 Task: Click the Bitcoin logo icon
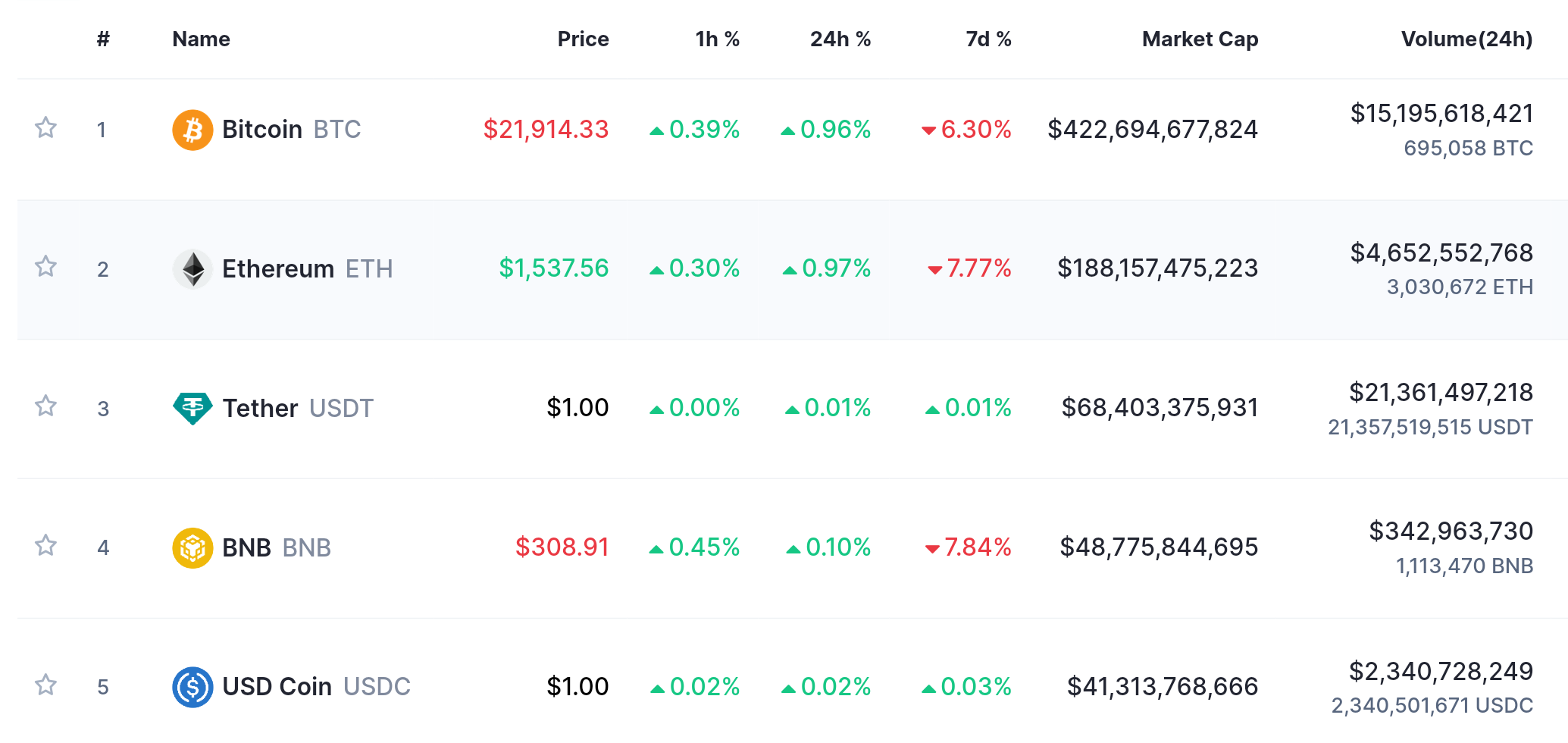click(x=192, y=130)
